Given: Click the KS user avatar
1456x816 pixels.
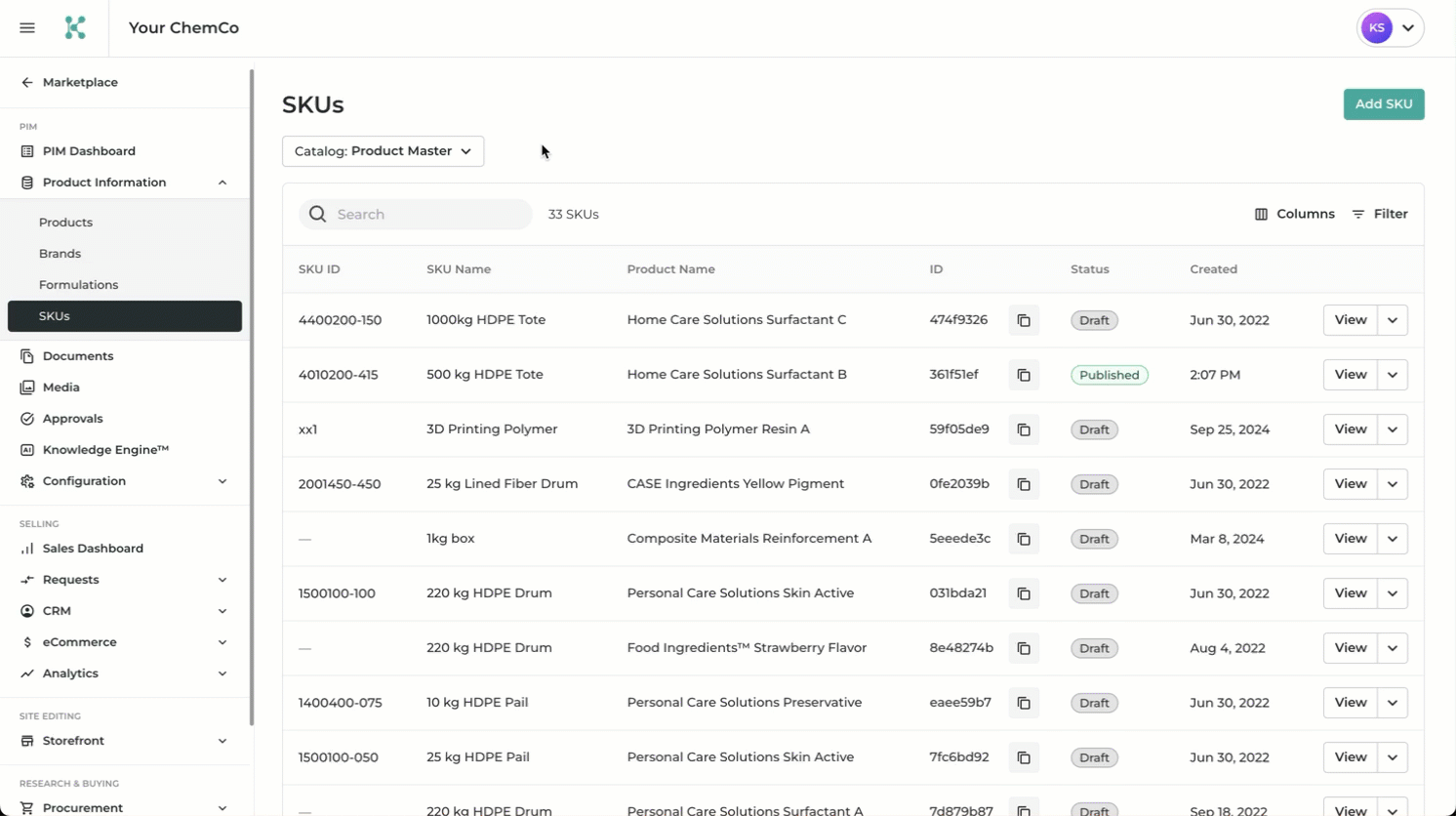Looking at the screenshot, I should (x=1377, y=28).
